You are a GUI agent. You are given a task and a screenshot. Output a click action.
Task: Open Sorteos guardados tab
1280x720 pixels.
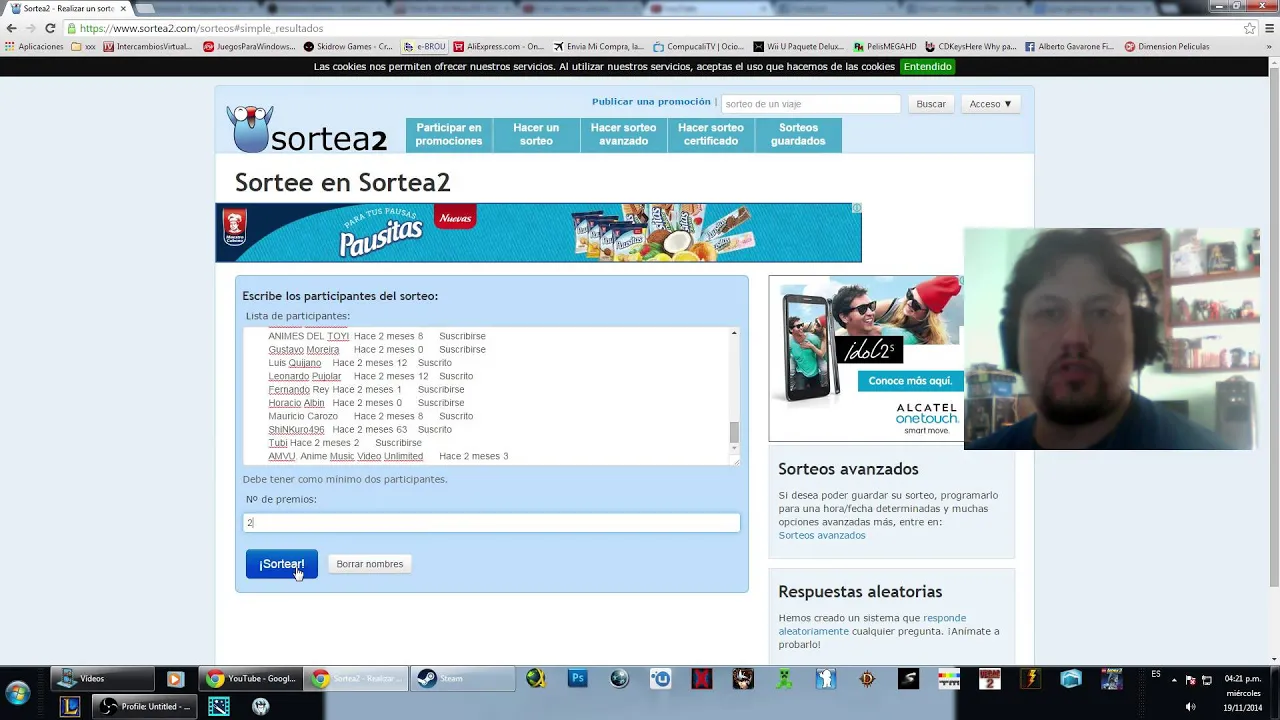pos(798,135)
